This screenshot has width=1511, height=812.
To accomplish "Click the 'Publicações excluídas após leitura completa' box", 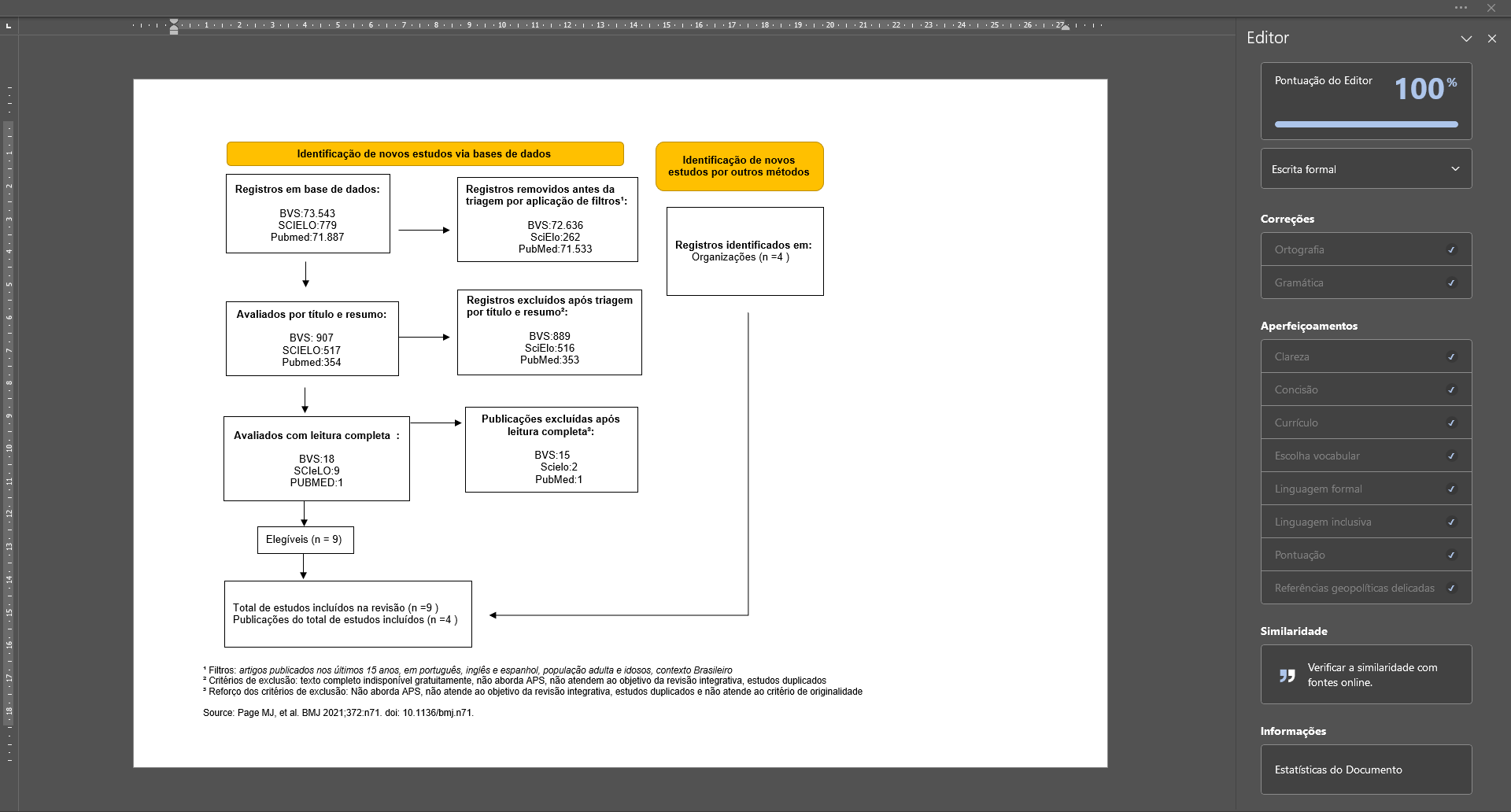I will coord(551,449).
